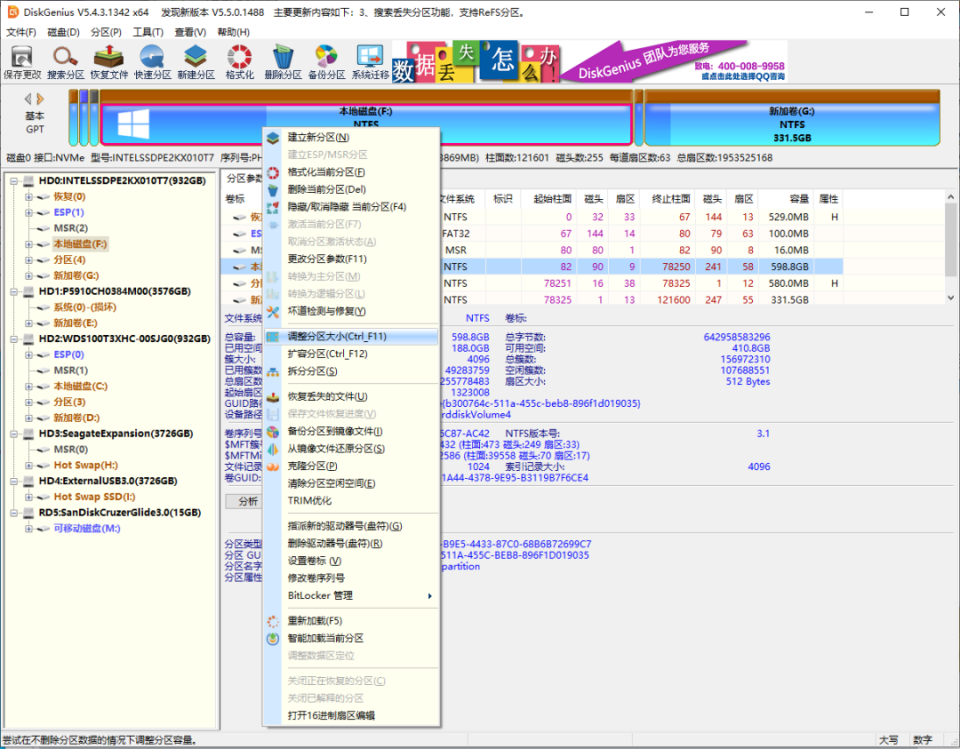Select 新加卷(E:) in the disk tree
This screenshot has height=749, width=960.
[x=76, y=323]
